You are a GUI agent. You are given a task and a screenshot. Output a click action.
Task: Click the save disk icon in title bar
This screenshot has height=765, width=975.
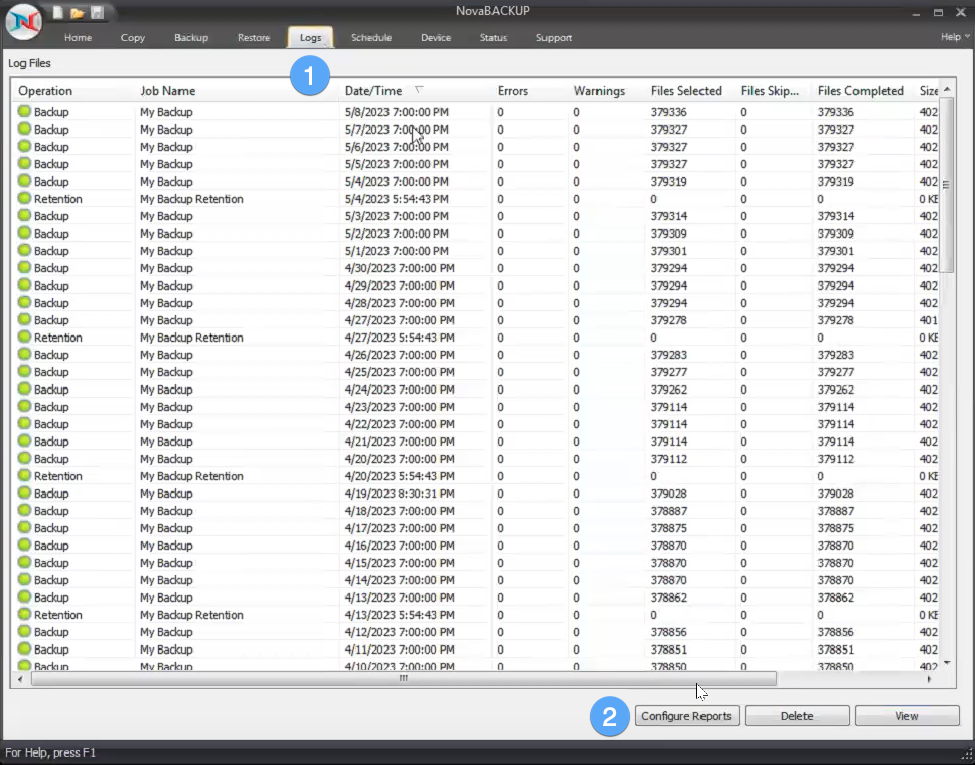point(97,12)
